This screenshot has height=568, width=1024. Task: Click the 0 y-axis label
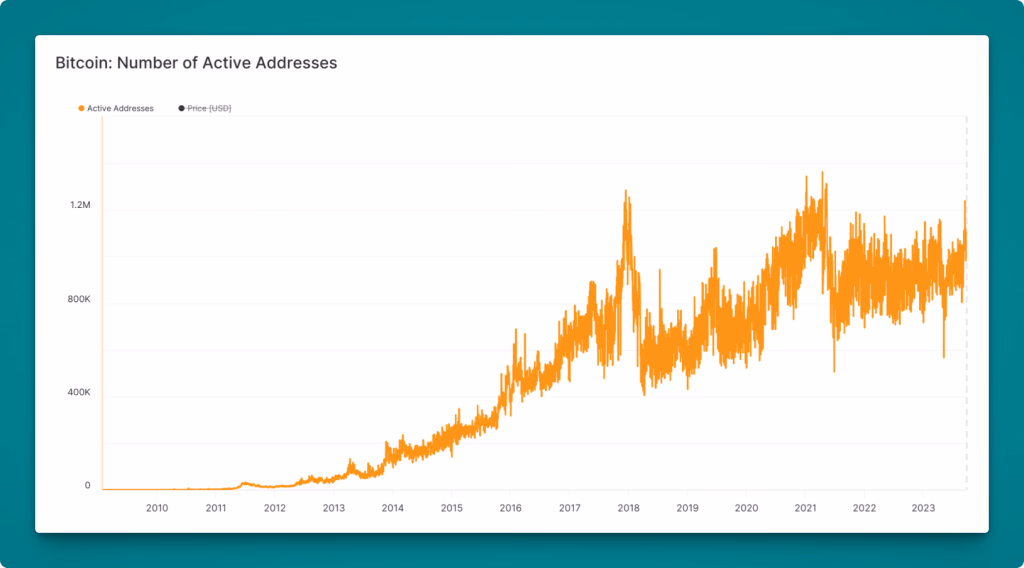[x=87, y=486]
